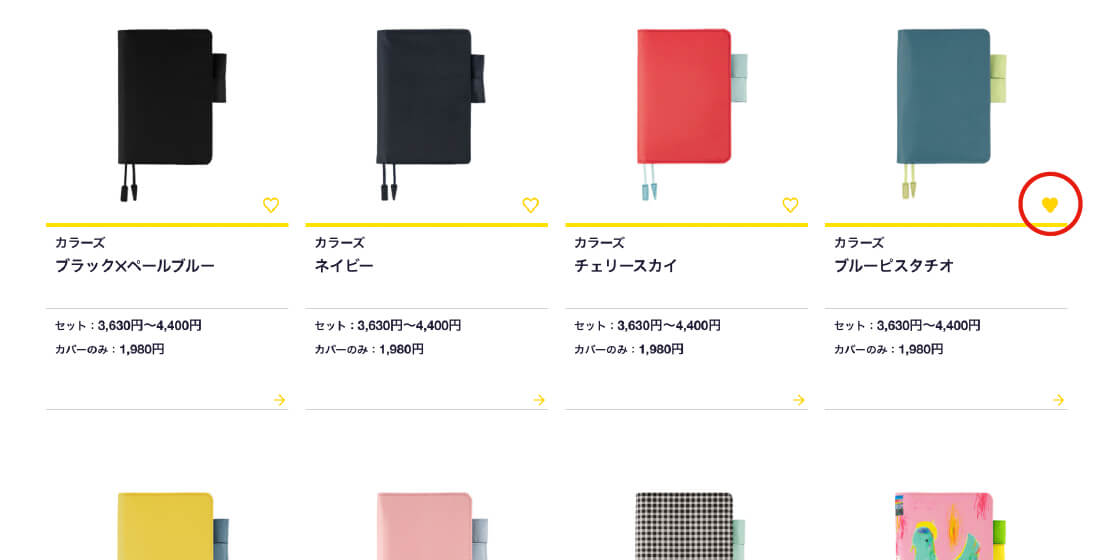View the black gingham check cover
This screenshot has width=1120, height=560.
(691, 526)
